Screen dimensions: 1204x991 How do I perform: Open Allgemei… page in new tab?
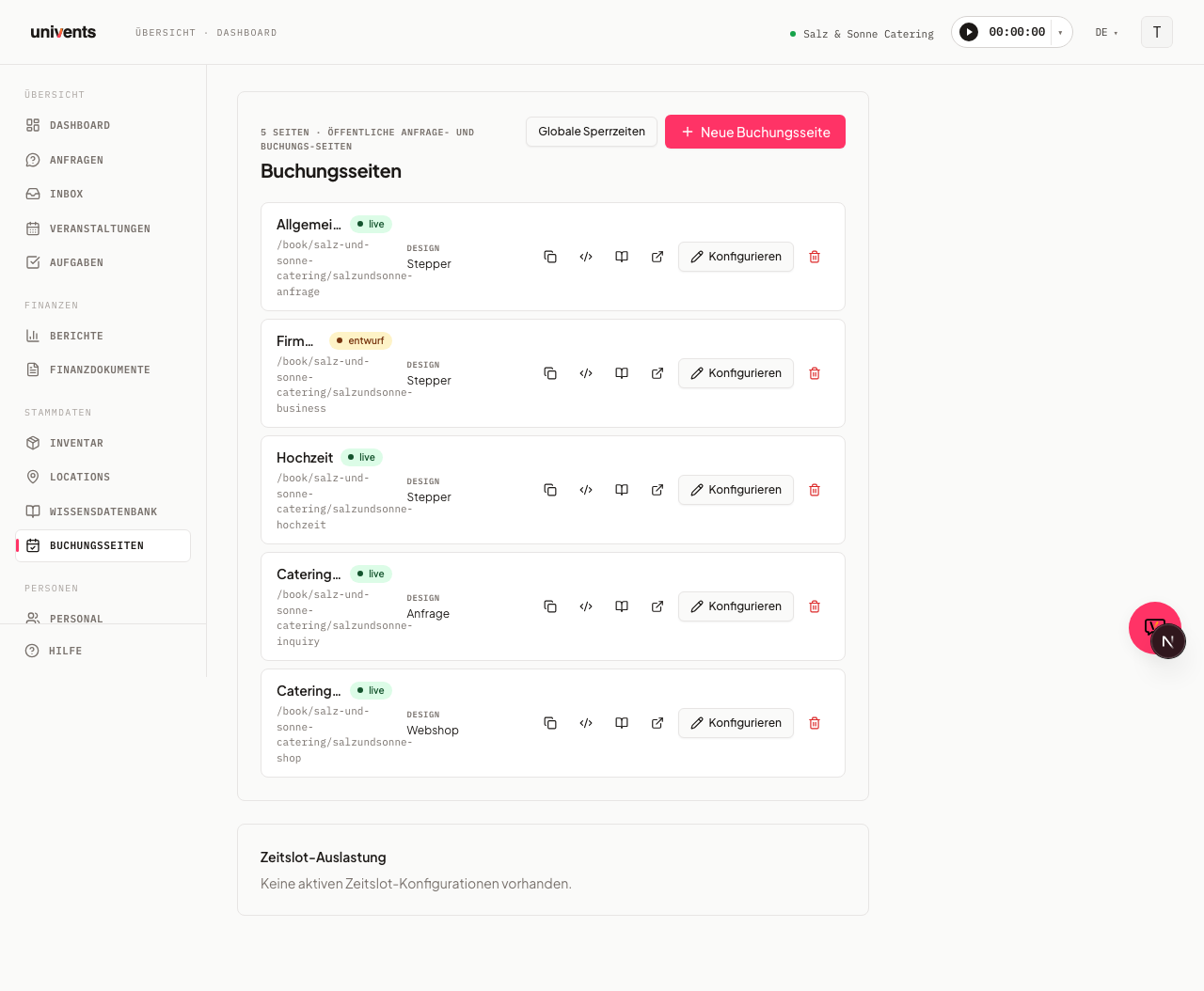click(x=657, y=257)
